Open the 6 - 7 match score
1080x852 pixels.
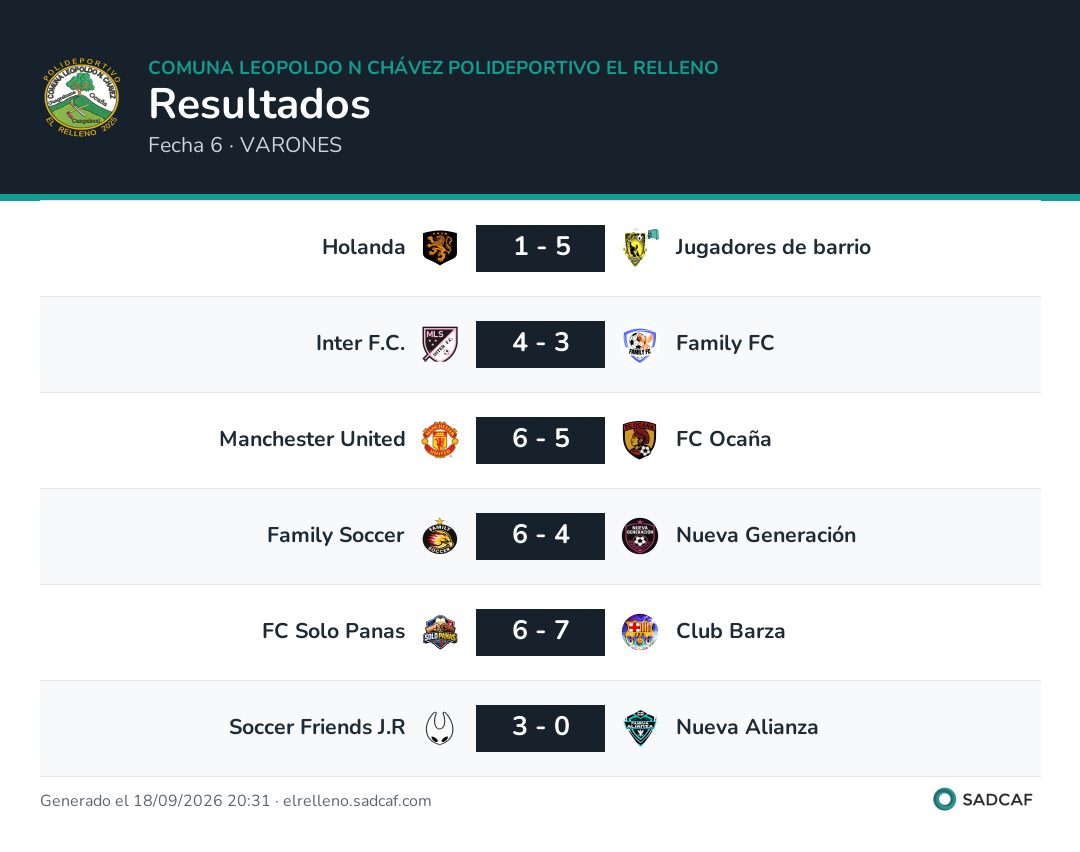(x=541, y=632)
